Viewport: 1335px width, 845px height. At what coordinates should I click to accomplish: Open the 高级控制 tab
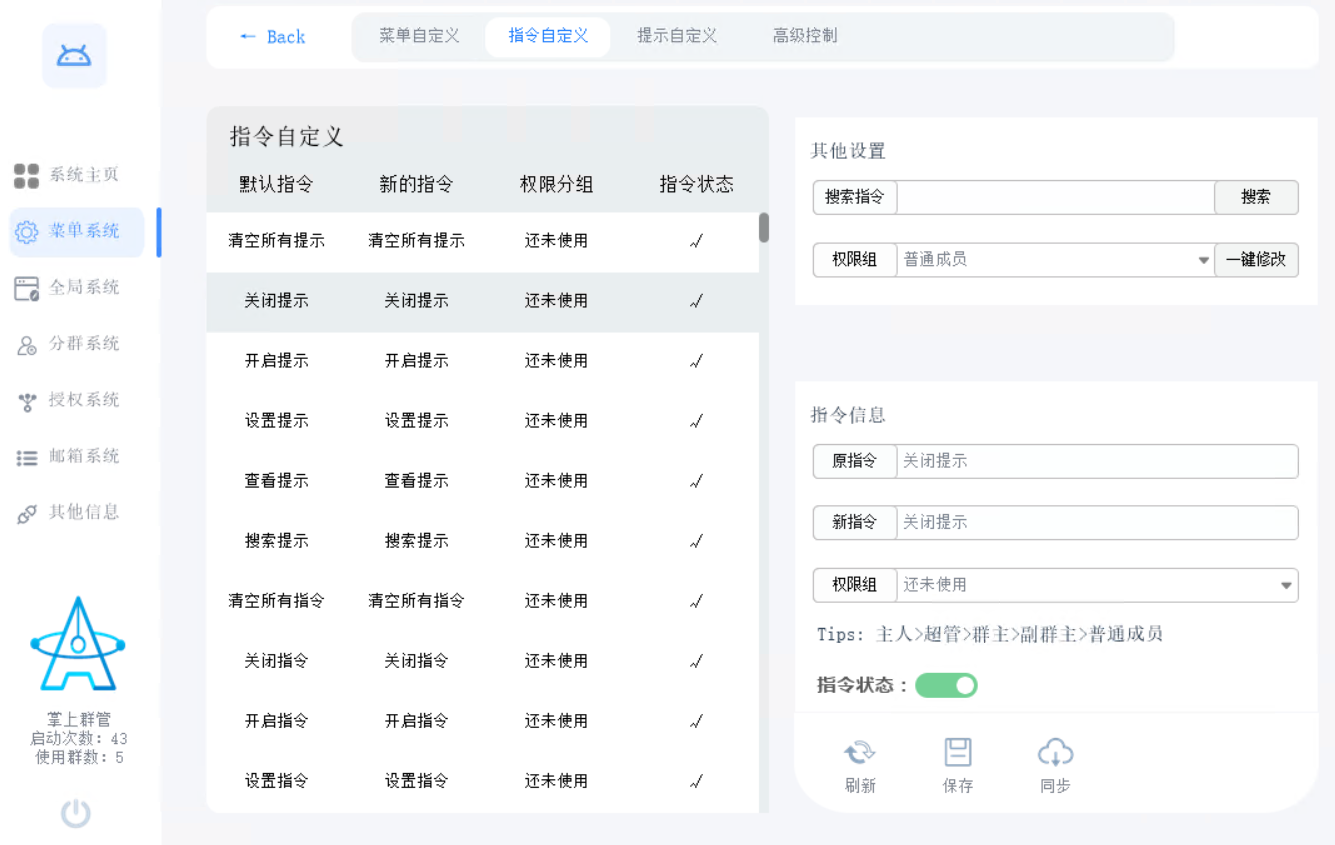805,36
